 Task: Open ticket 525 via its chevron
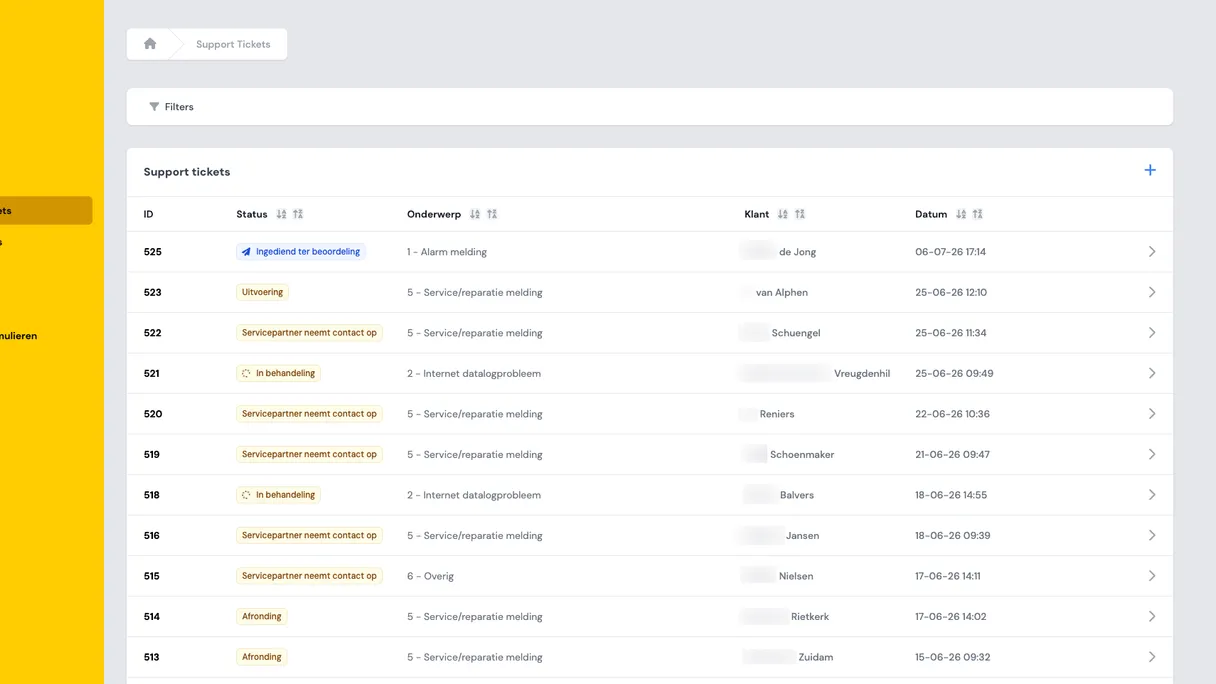(1152, 252)
